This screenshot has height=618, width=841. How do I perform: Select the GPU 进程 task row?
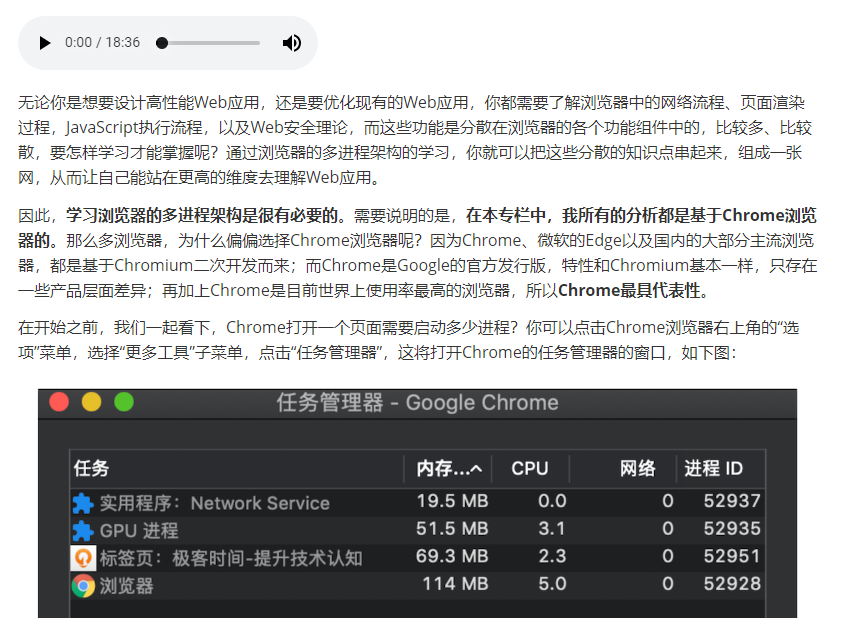[x=417, y=530]
